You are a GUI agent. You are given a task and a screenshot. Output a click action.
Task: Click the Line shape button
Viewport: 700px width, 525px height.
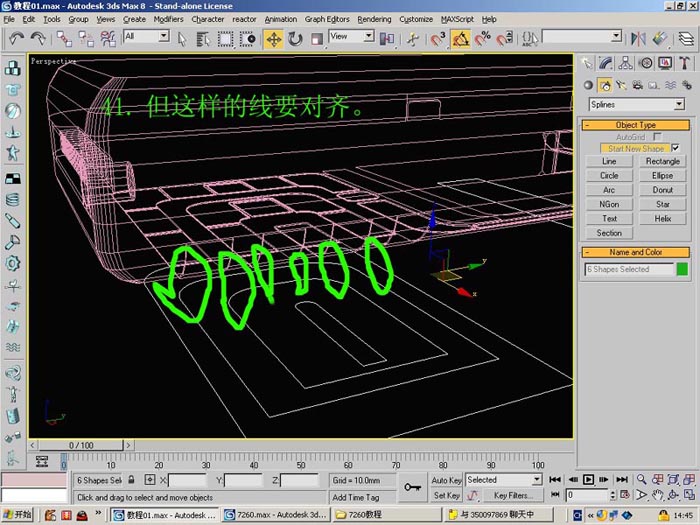(x=609, y=161)
